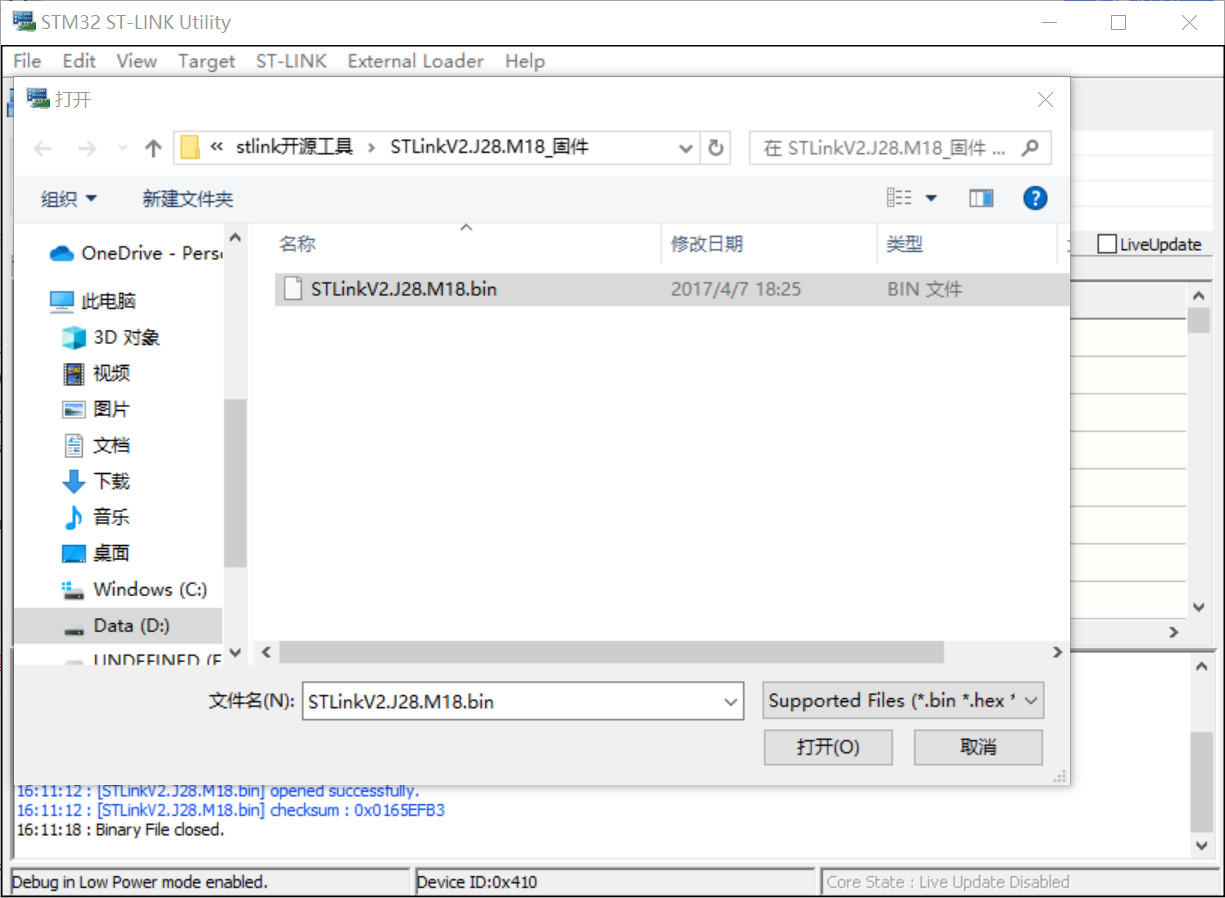Open the View menu

137,61
